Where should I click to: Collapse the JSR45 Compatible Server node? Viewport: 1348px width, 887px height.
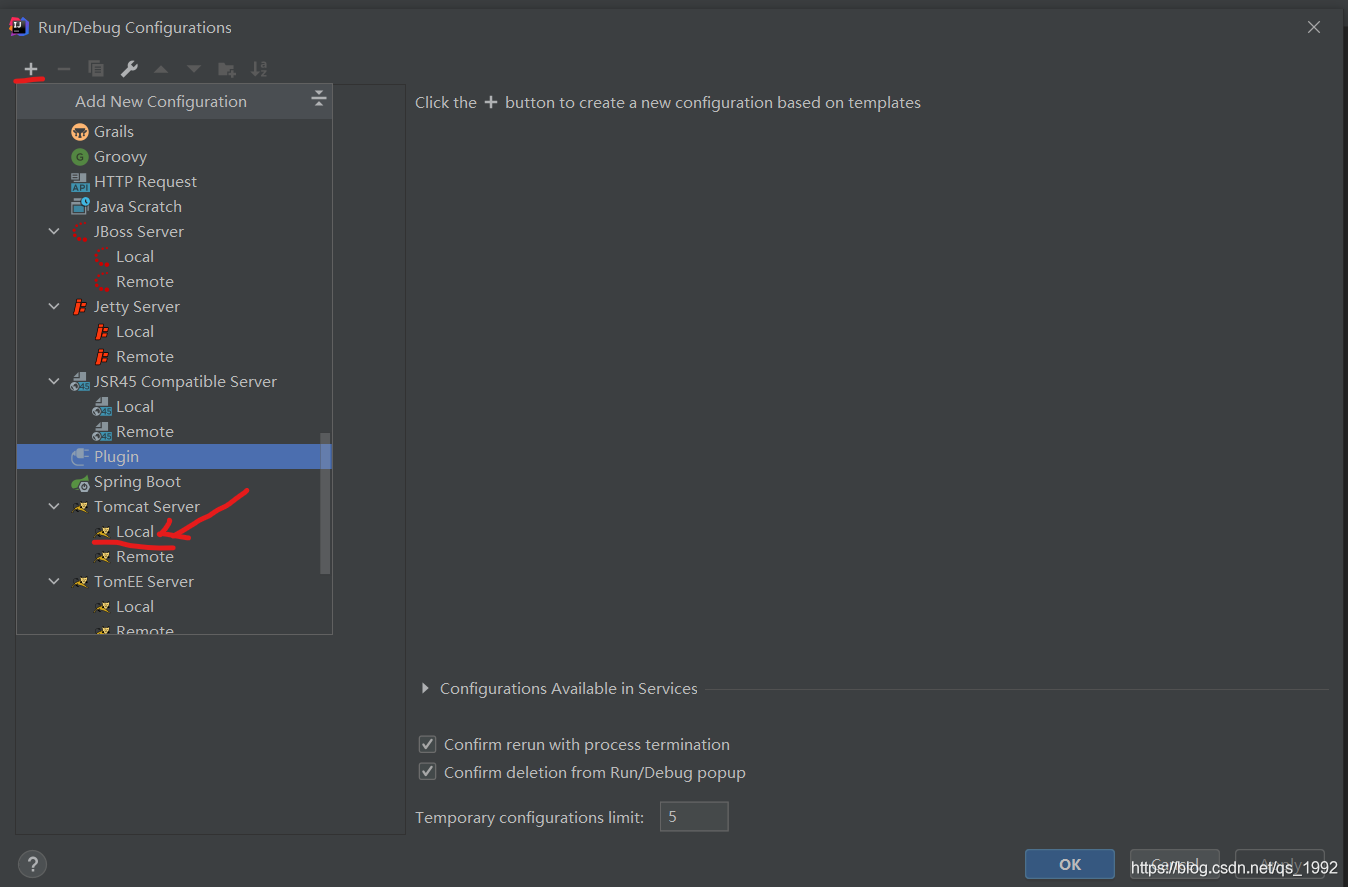[54, 381]
